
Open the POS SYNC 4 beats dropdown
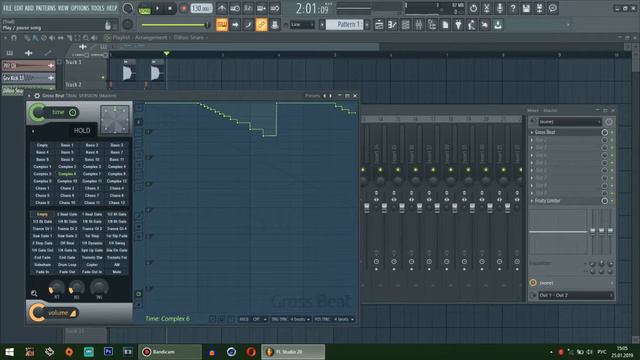coord(335,319)
